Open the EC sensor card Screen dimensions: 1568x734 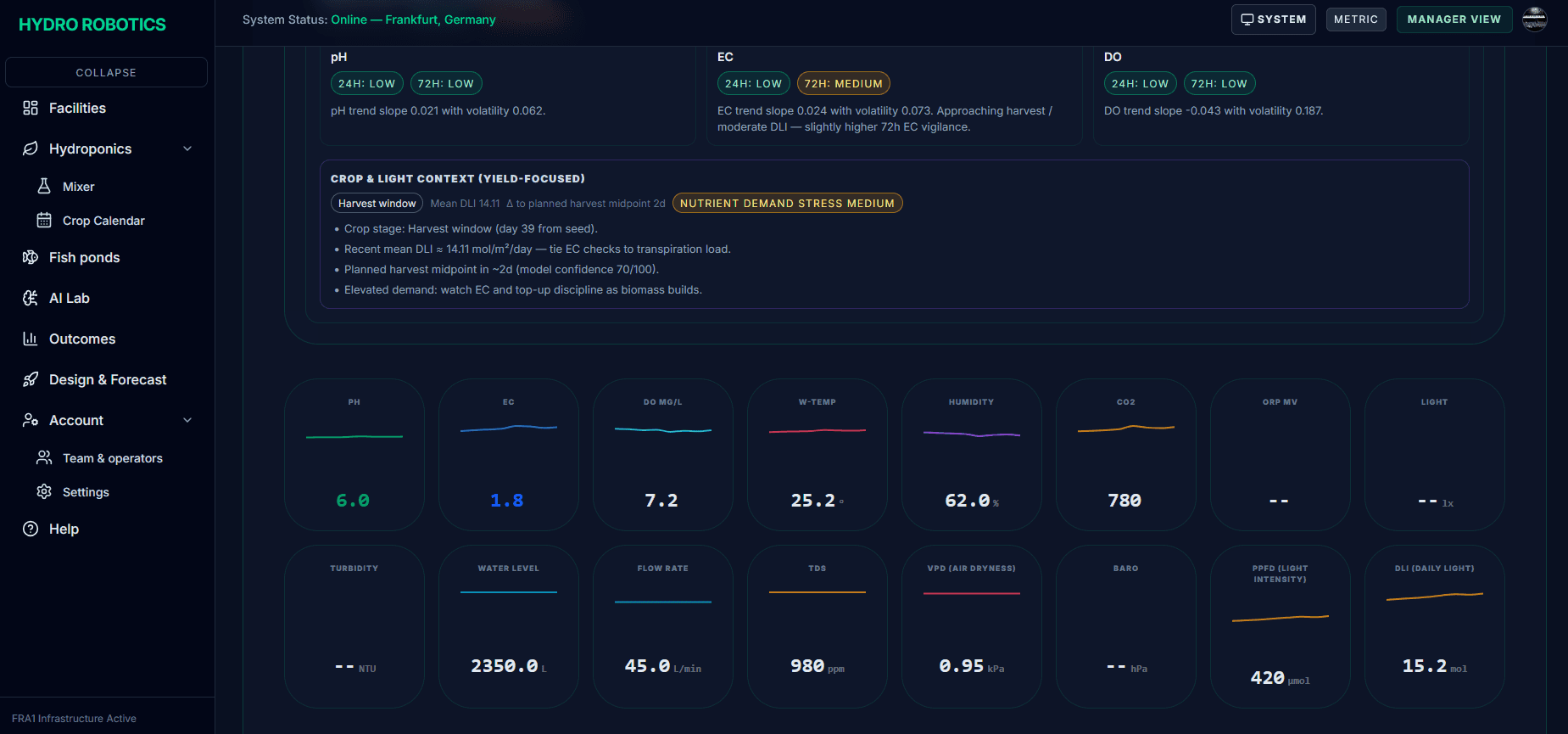(x=508, y=455)
